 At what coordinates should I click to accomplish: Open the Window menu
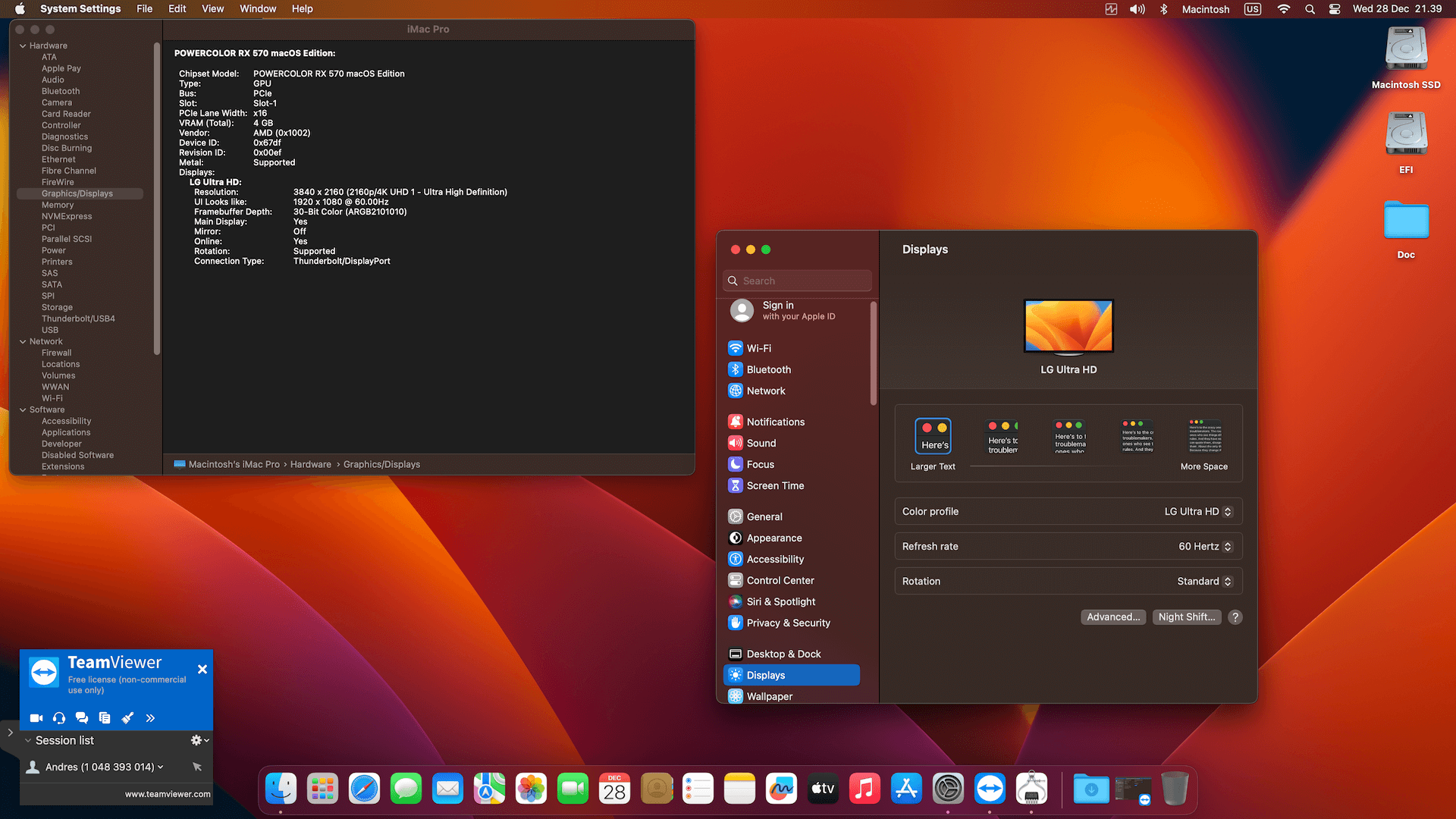pyautogui.click(x=258, y=9)
